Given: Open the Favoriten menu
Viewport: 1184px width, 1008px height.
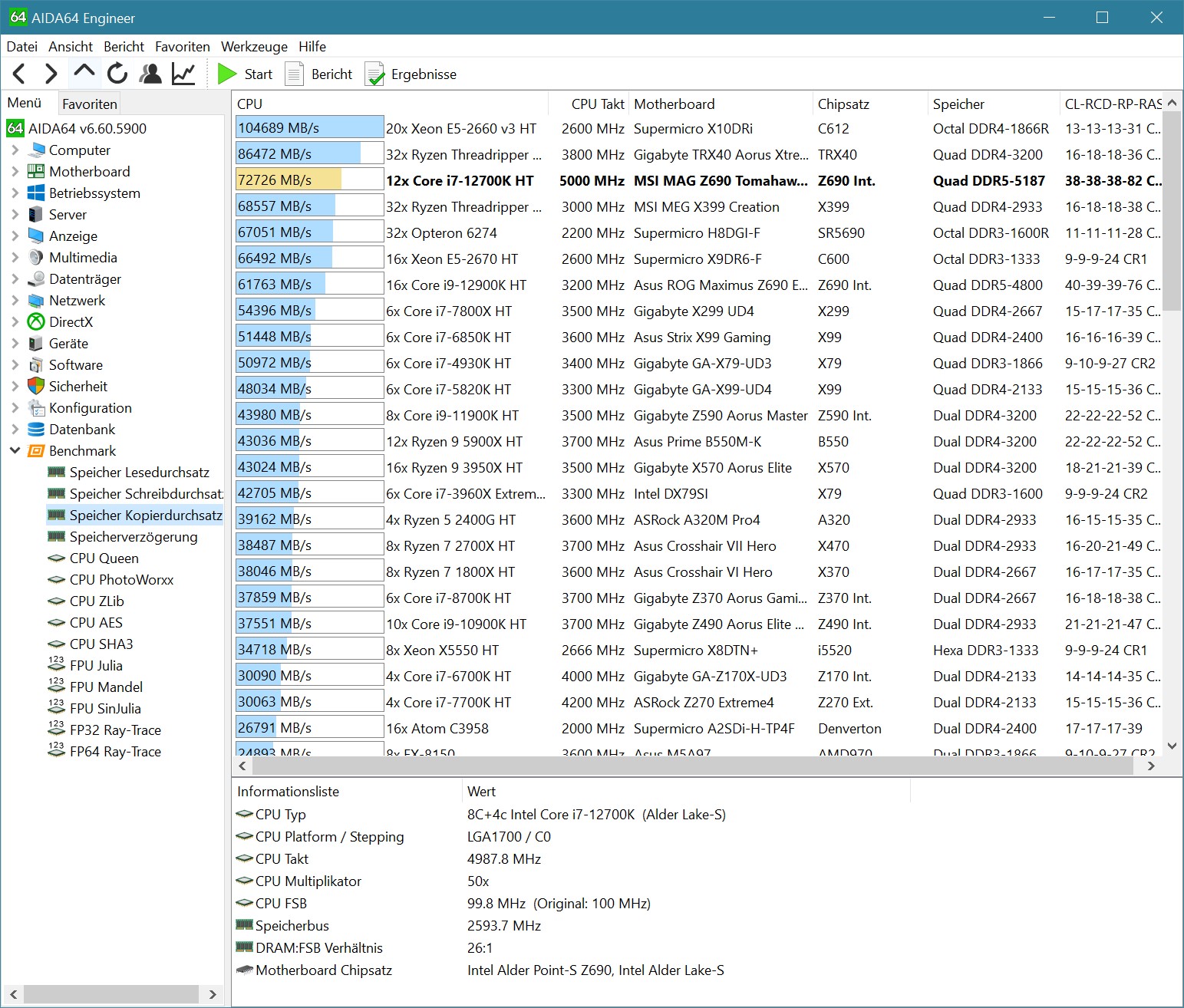Looking at the screenshot, I should [183, 47].
